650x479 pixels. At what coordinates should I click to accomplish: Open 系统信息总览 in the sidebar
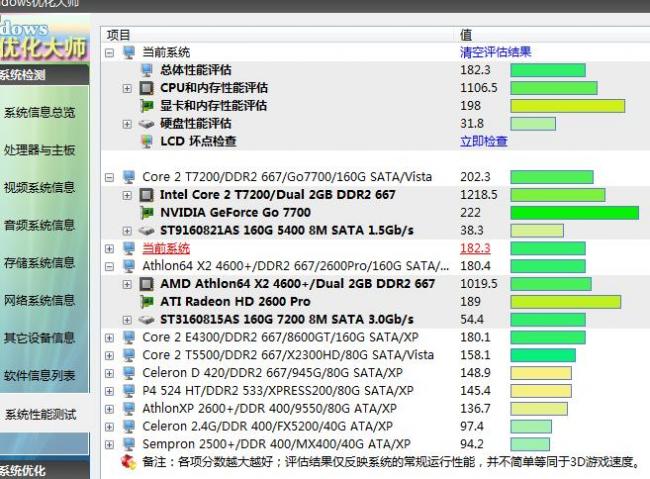click(x=40, y=112)
